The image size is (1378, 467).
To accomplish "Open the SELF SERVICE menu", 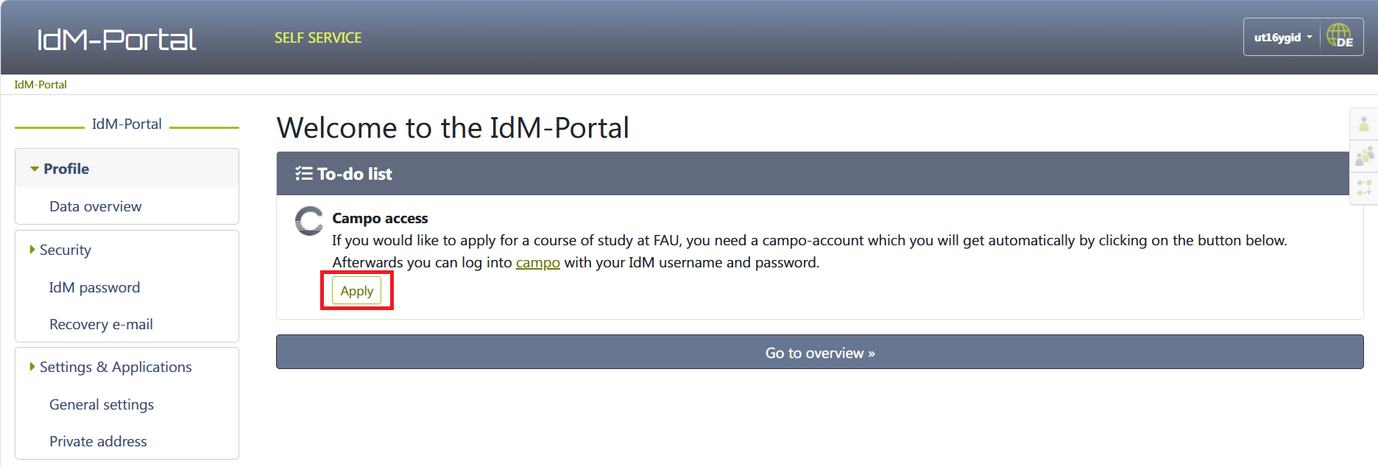I will coord(318,38).
